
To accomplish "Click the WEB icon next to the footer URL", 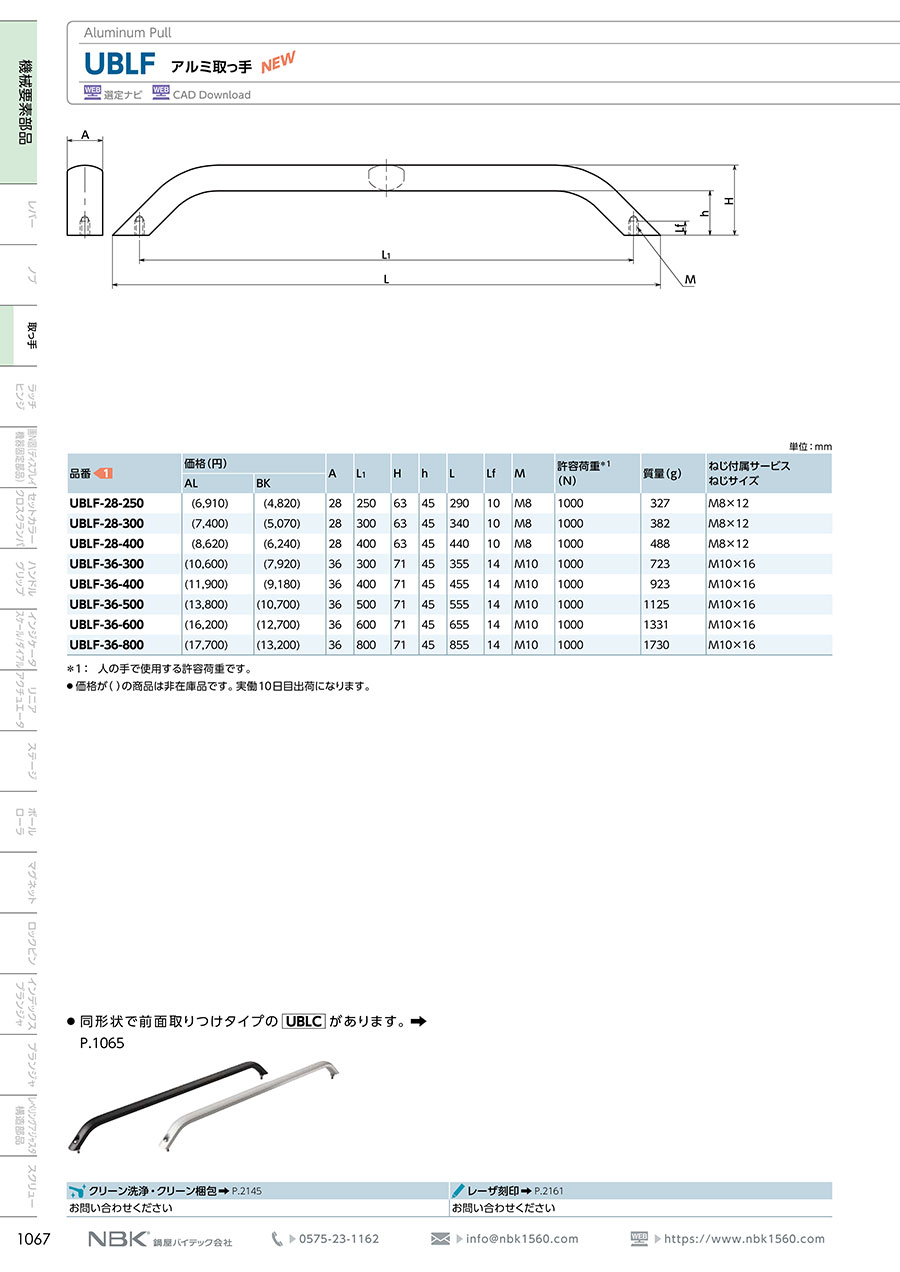I will tap(640, 1238).
